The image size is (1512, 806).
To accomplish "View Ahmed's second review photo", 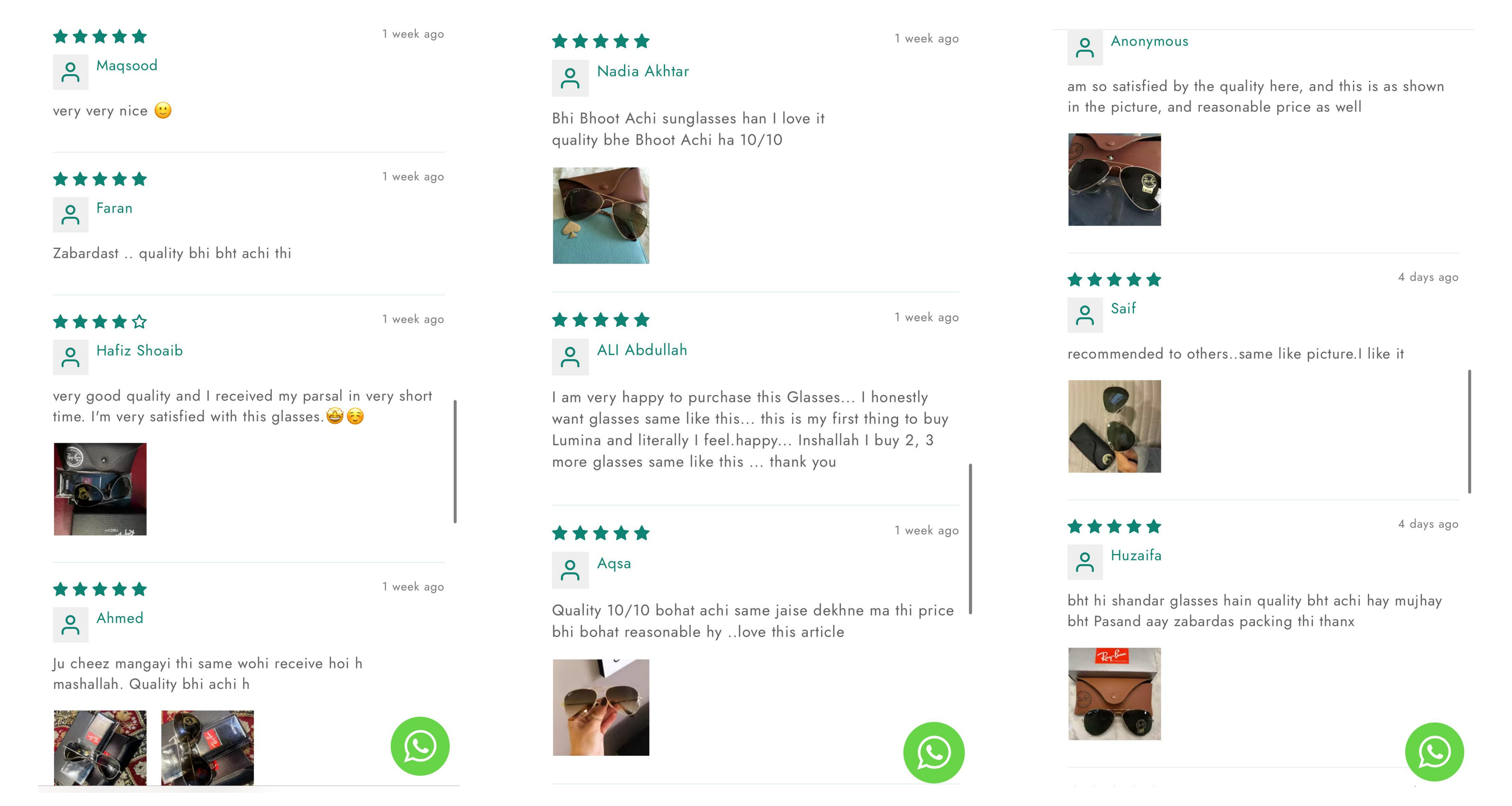I will pyautogui.click(x=208, y=748).
